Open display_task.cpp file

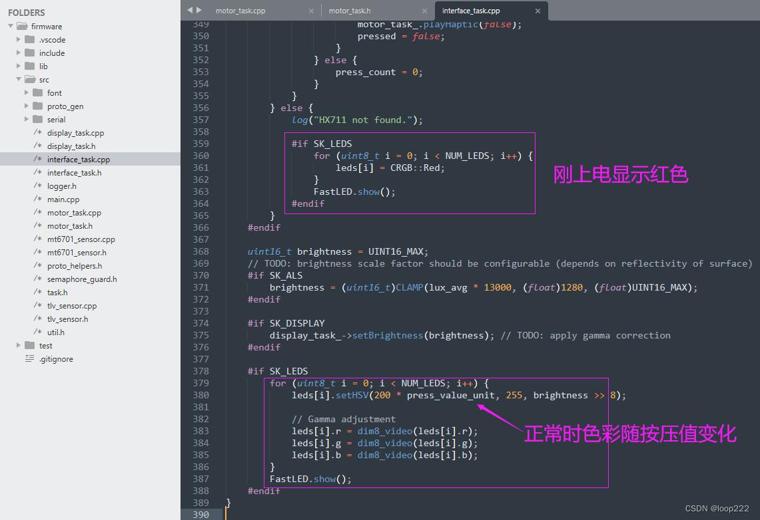pyautogui.click(x=76, y=132)
